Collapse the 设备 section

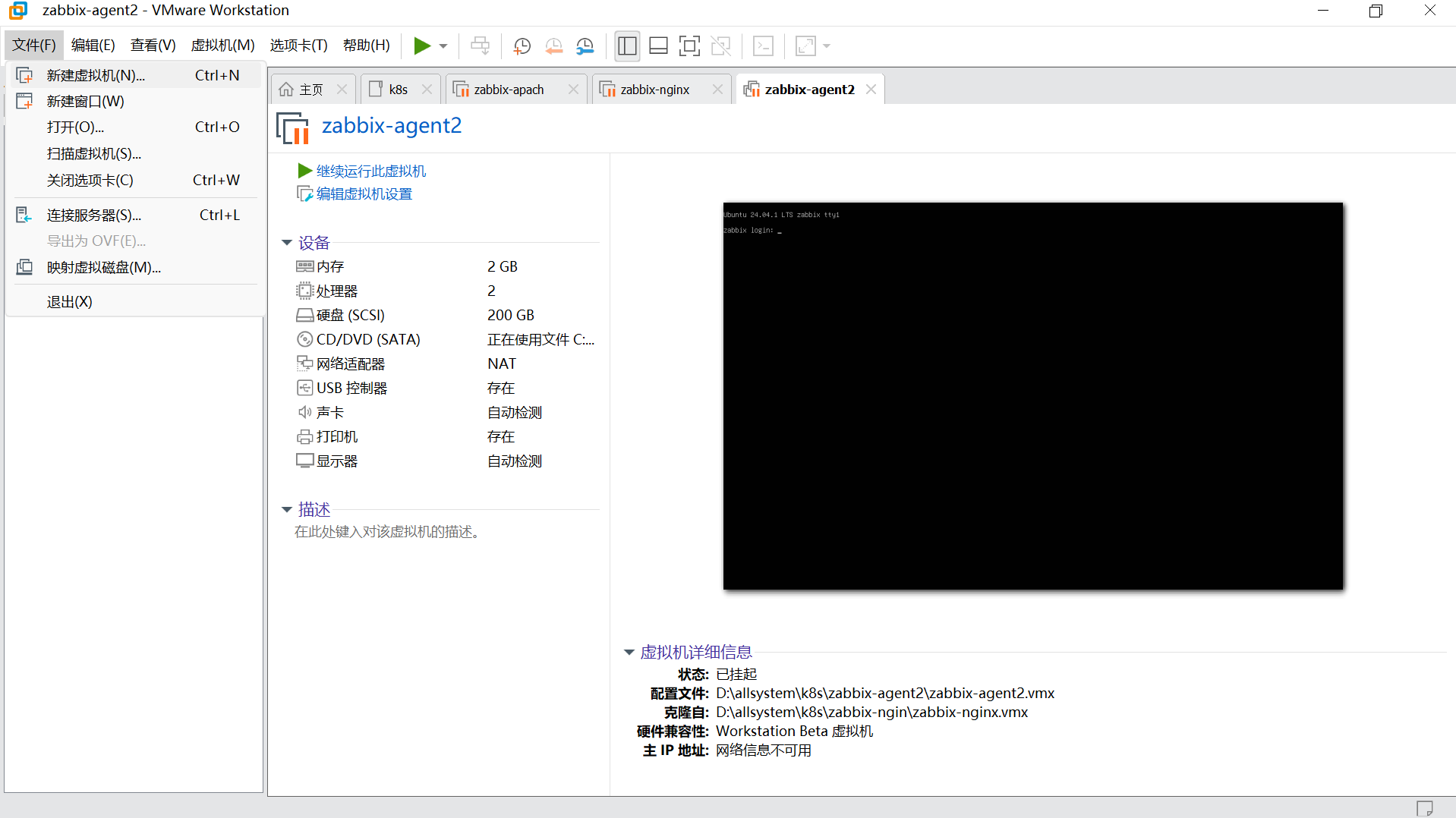pos(287,243)
